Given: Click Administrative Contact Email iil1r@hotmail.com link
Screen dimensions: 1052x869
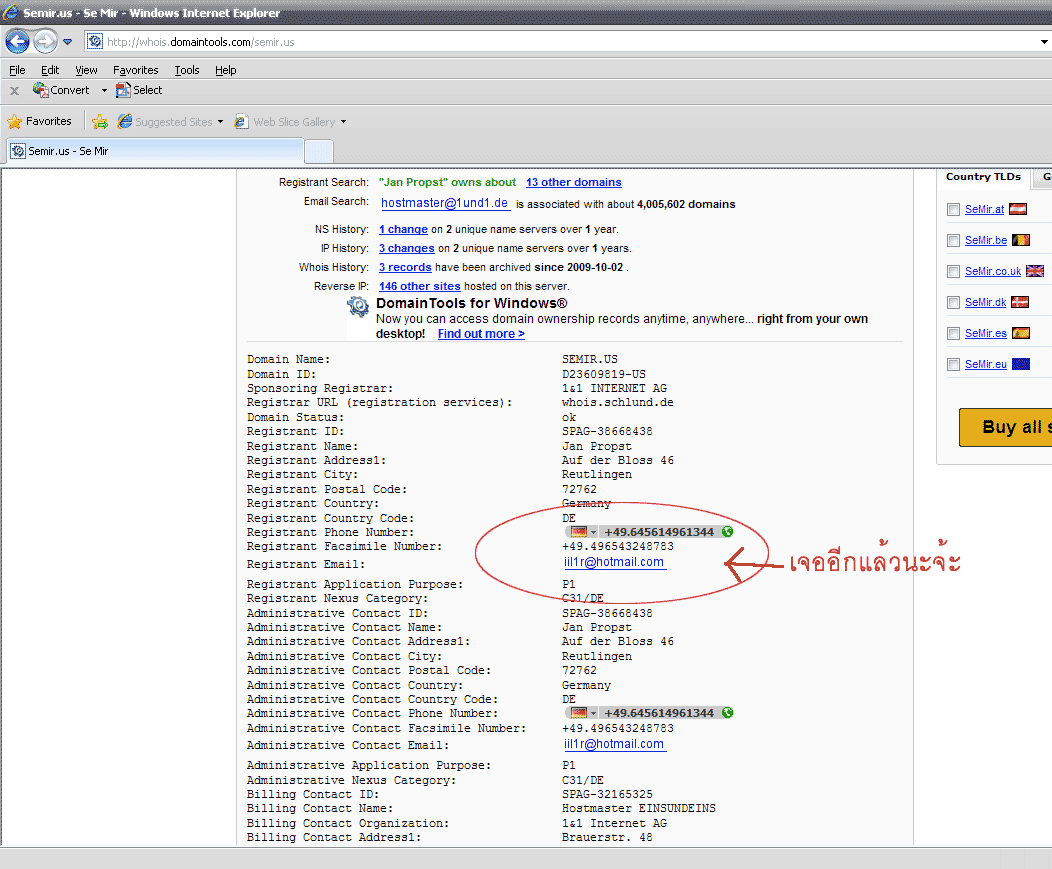Looking at the screenshot, I should tap(615, 744).
